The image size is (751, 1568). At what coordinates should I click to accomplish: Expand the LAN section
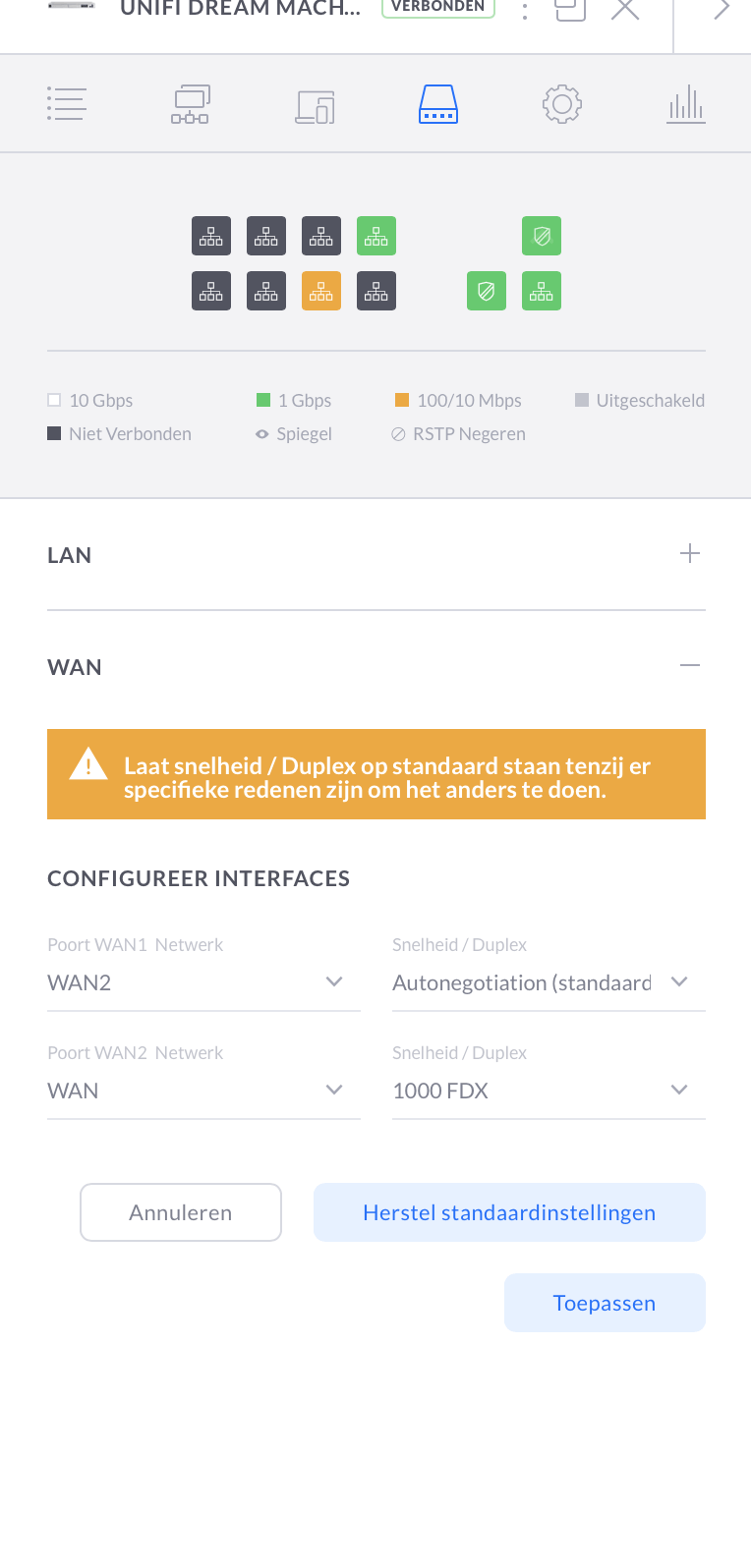coord(691,554)
